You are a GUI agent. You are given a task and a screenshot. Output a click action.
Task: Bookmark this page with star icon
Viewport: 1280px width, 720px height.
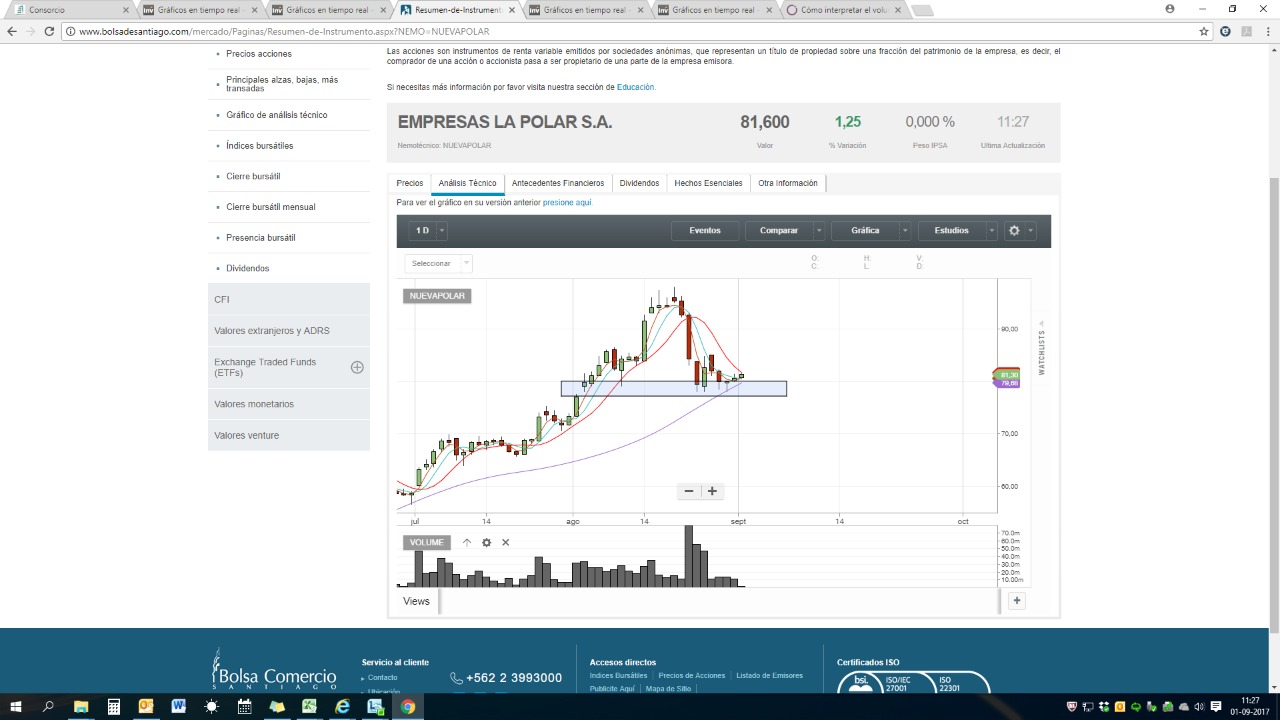[x=1204, y=31]
